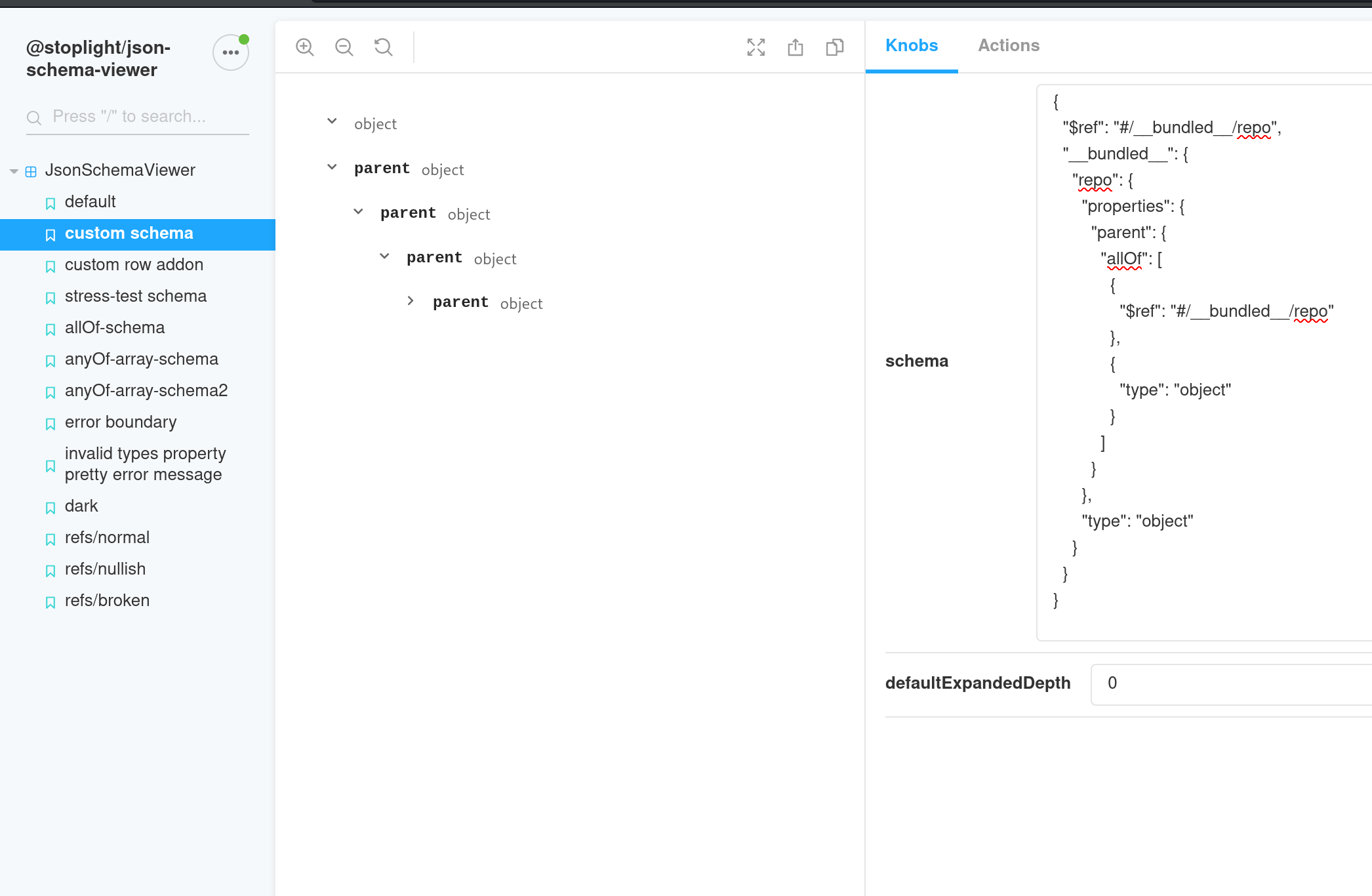This screenshot has height=896, width=1372.
Task: Click bookmark icon next to default story
Action: click(x=50, y=203)
